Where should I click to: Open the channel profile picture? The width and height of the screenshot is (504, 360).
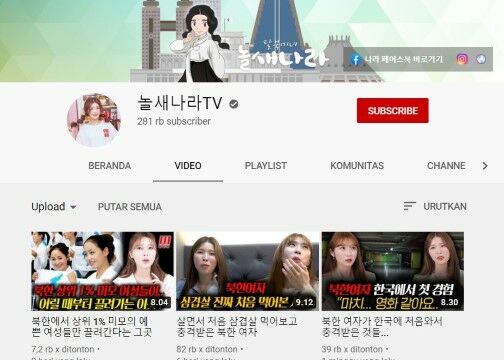tap(94, 120)
